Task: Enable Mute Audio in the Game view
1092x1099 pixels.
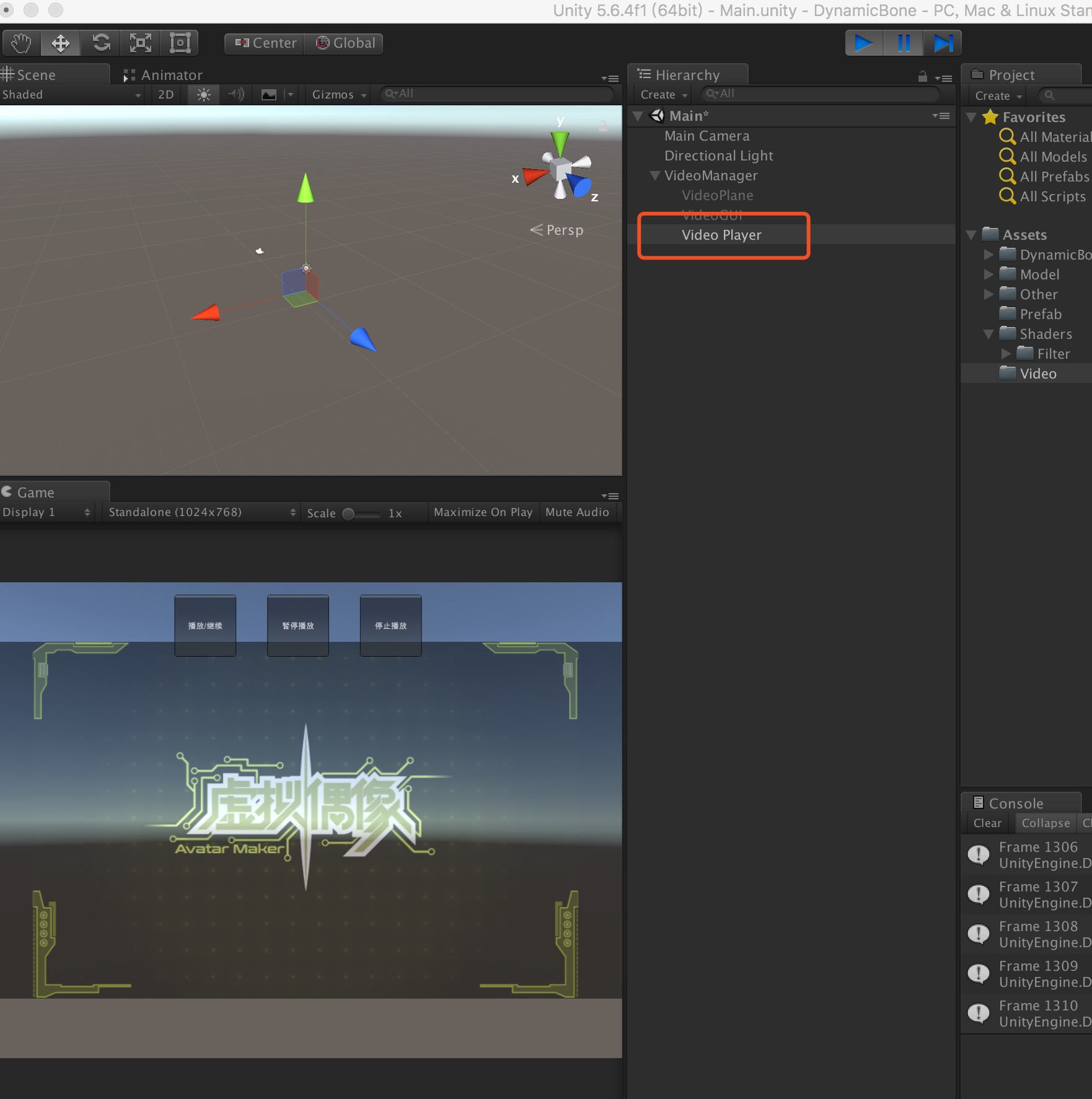Action: 577,512
